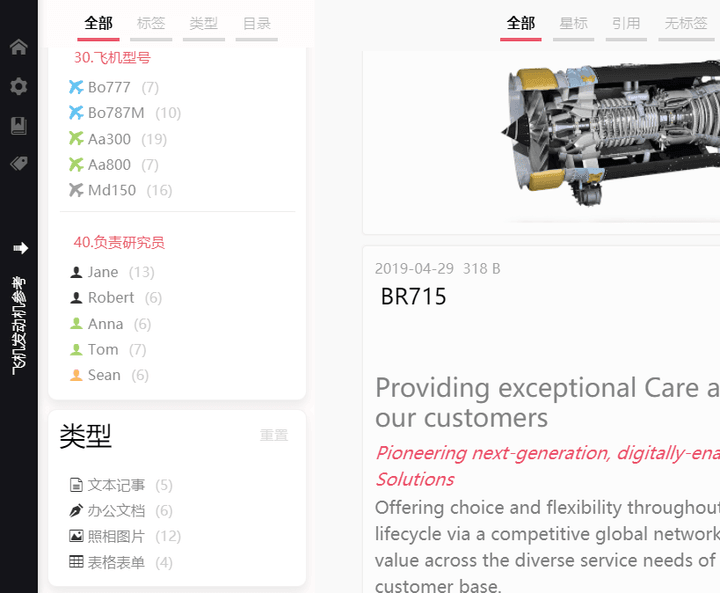Filter by 照相图片 type
Viewport: 720px width, 593px height.
point(125,536)
